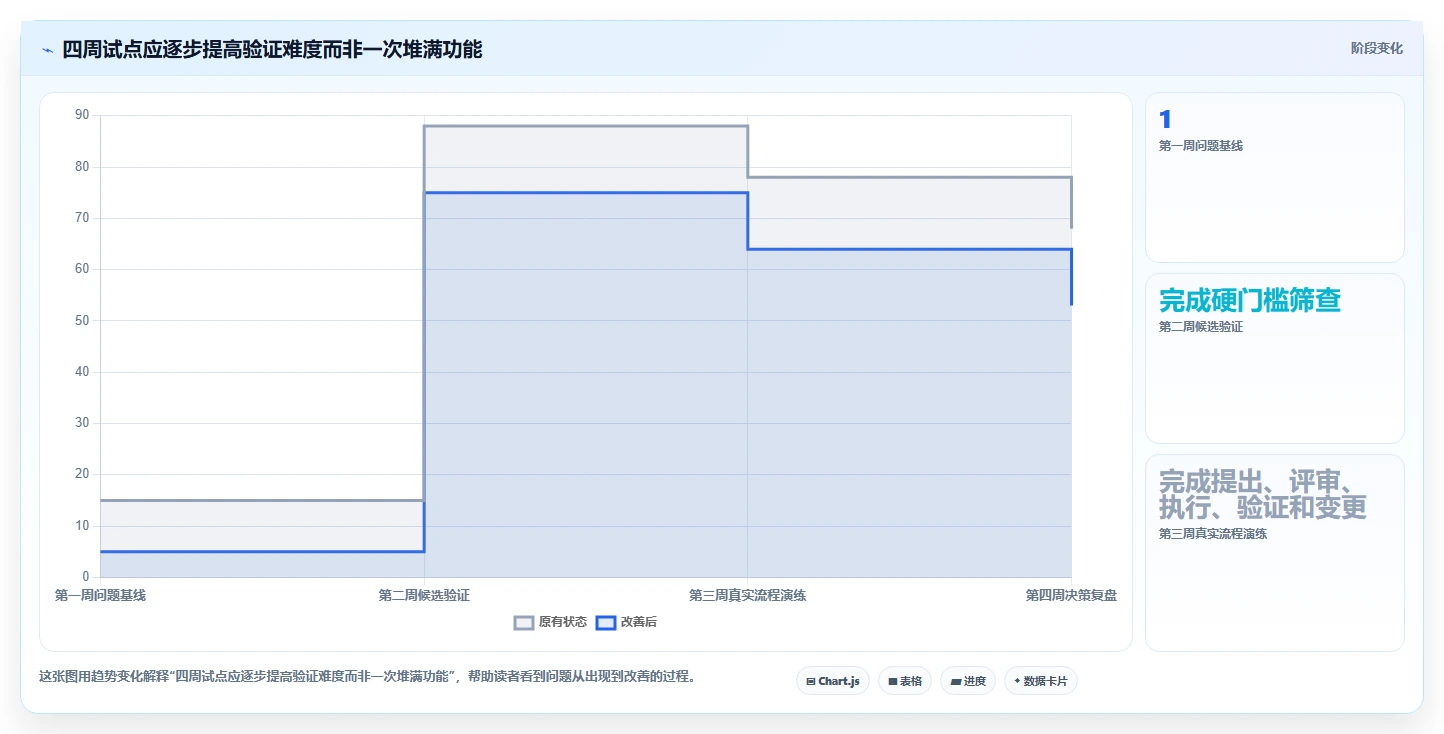The width and height of the screenshot is (1444, 734).
Task: Click the y-axis value 50
Action: (x=82, y=320)
